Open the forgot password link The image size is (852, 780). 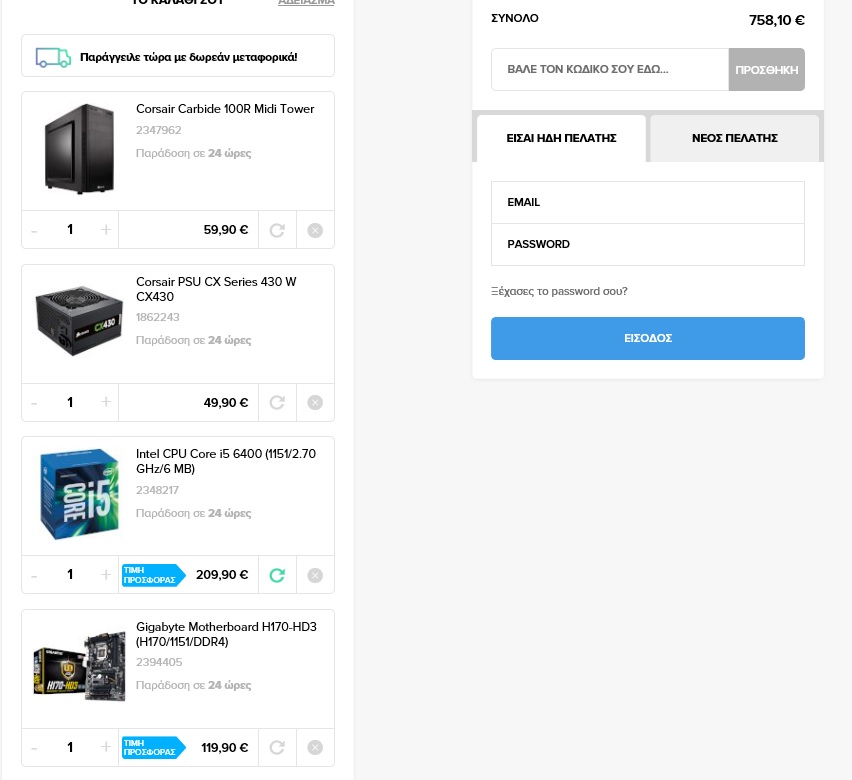[x=559, y=291]
